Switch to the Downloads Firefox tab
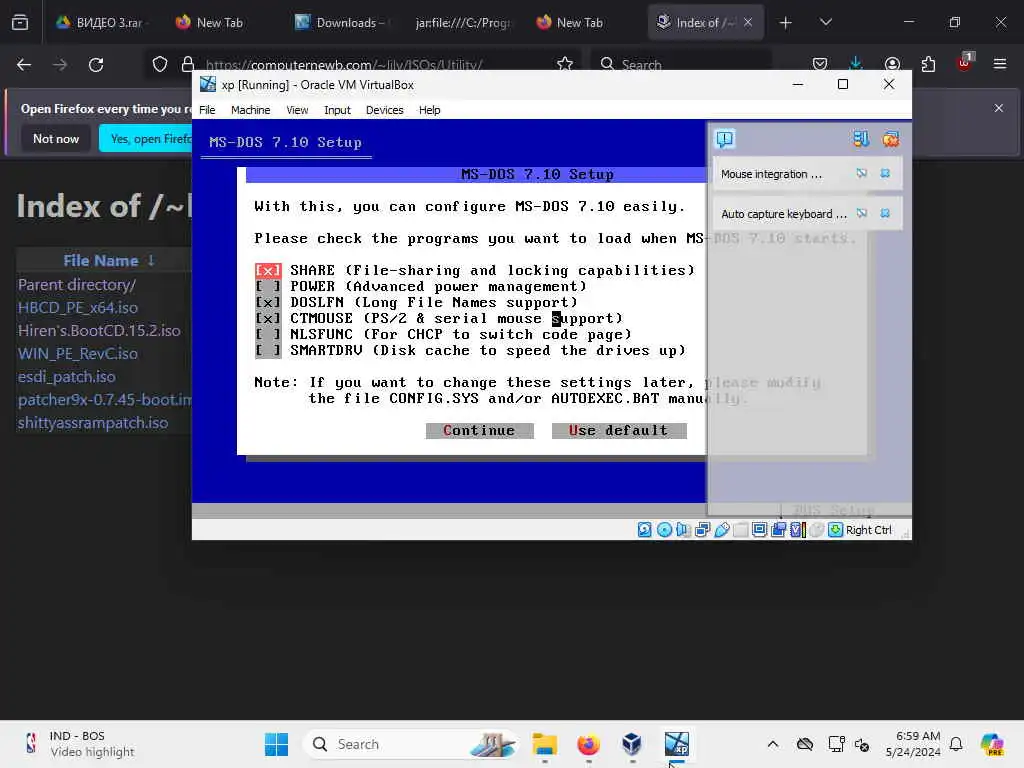 tap(341, 22)
